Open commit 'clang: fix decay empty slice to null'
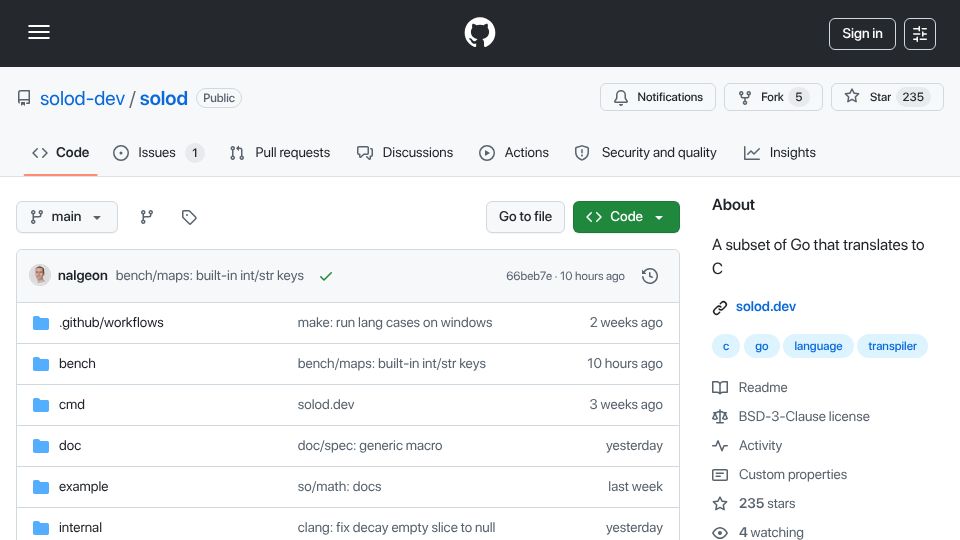The image size is (960, 540). point(396,528)
